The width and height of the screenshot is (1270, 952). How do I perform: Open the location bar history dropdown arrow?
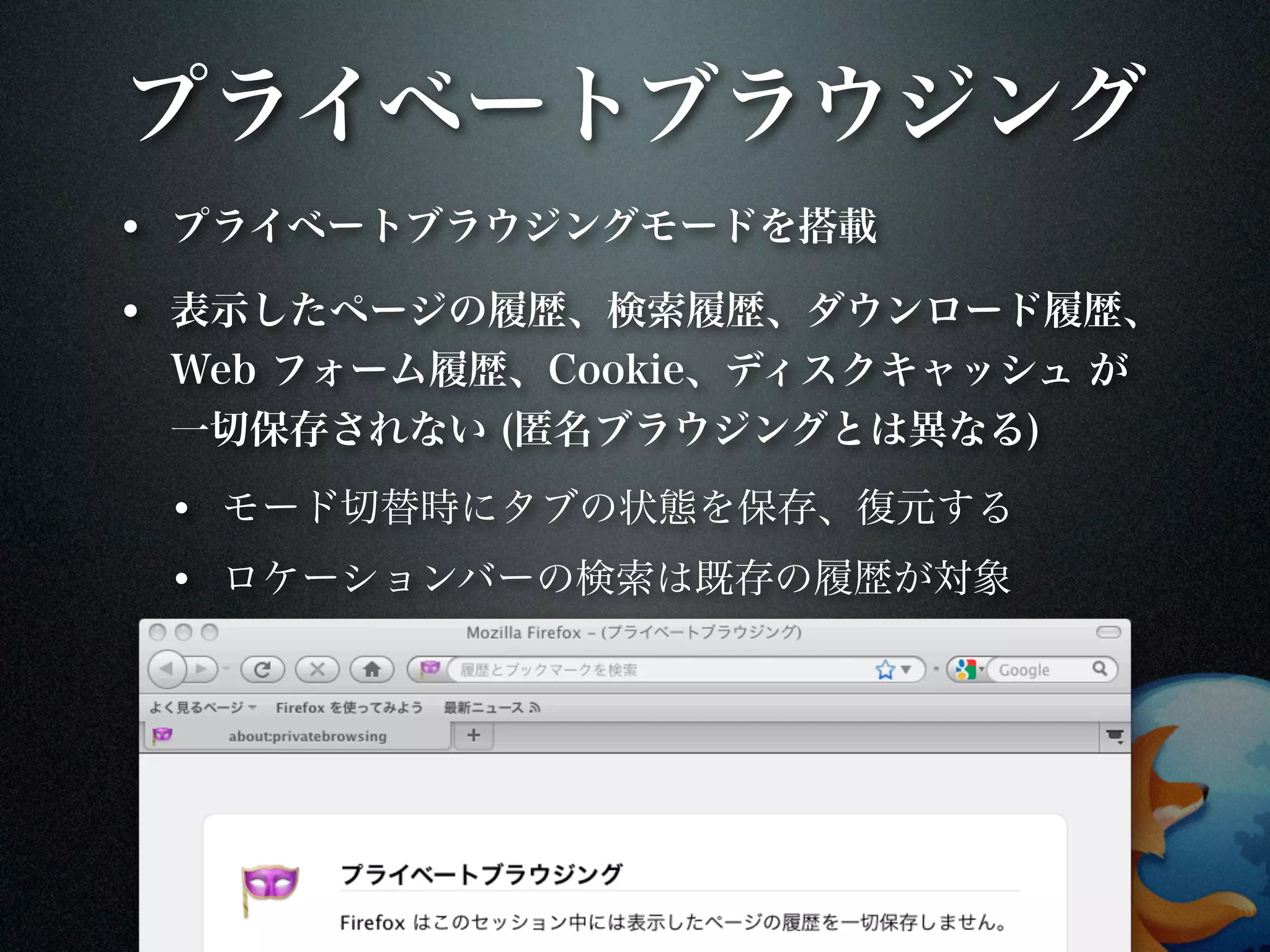906,669
